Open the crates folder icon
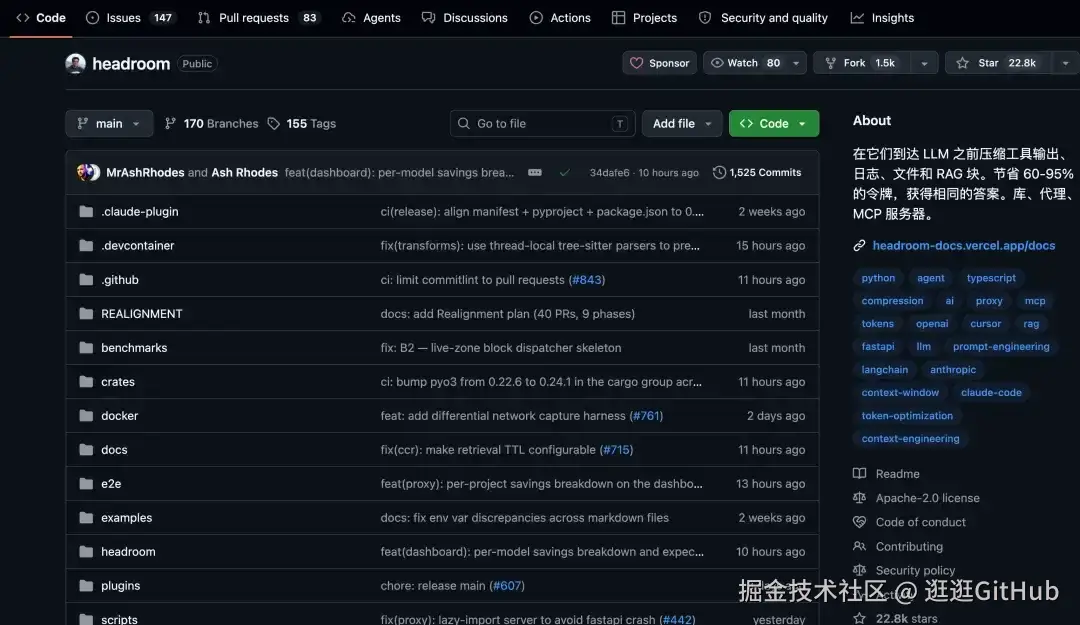The image size is (1080, 625). (86, 382)
